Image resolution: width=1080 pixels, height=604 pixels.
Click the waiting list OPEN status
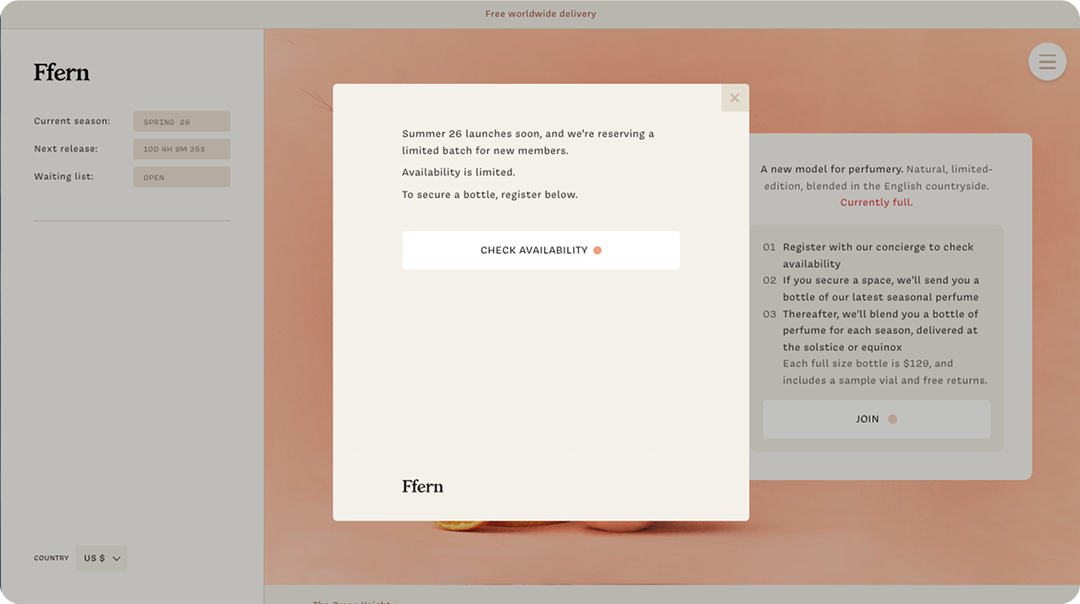182,177
